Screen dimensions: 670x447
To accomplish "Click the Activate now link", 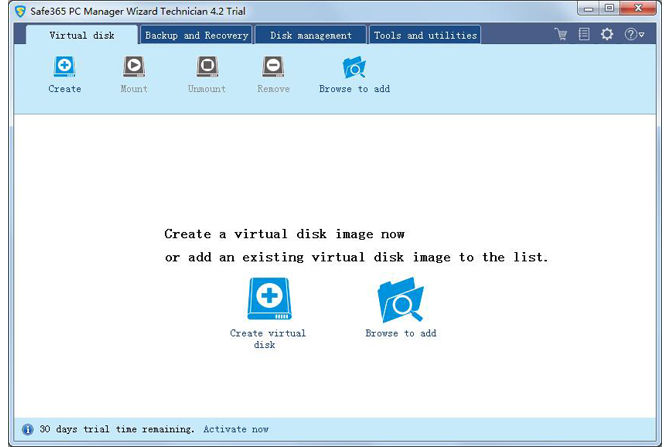I will click(236, 429).
